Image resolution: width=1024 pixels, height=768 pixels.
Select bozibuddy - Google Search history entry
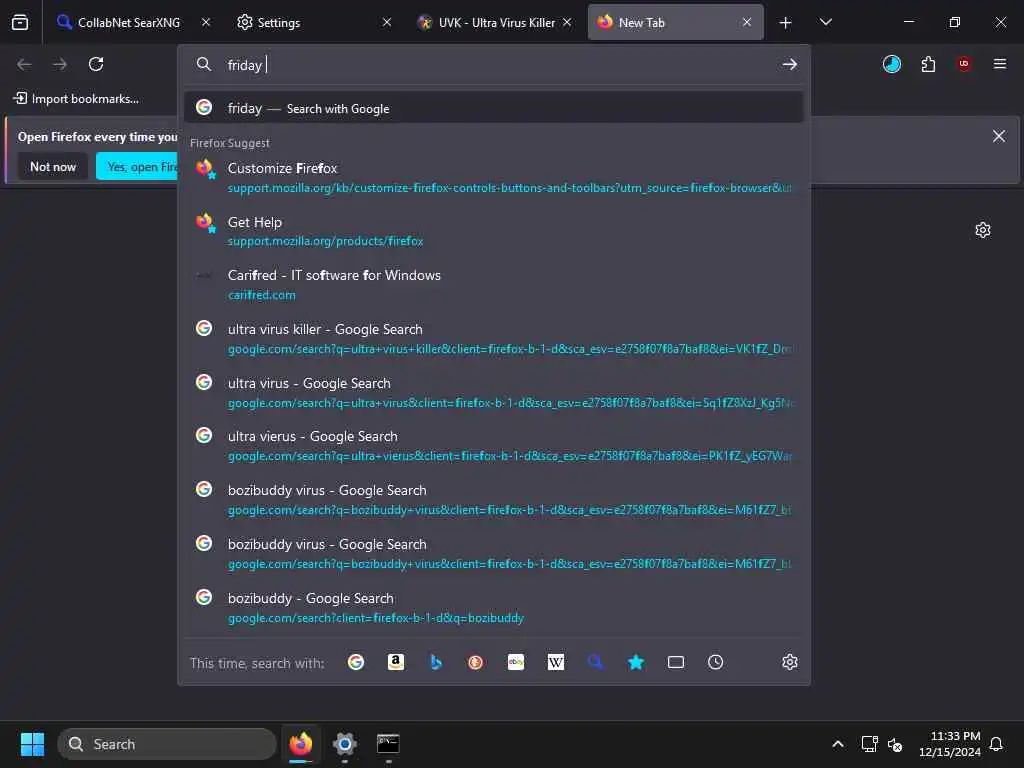pyautogui.click(x=494, y=607)
